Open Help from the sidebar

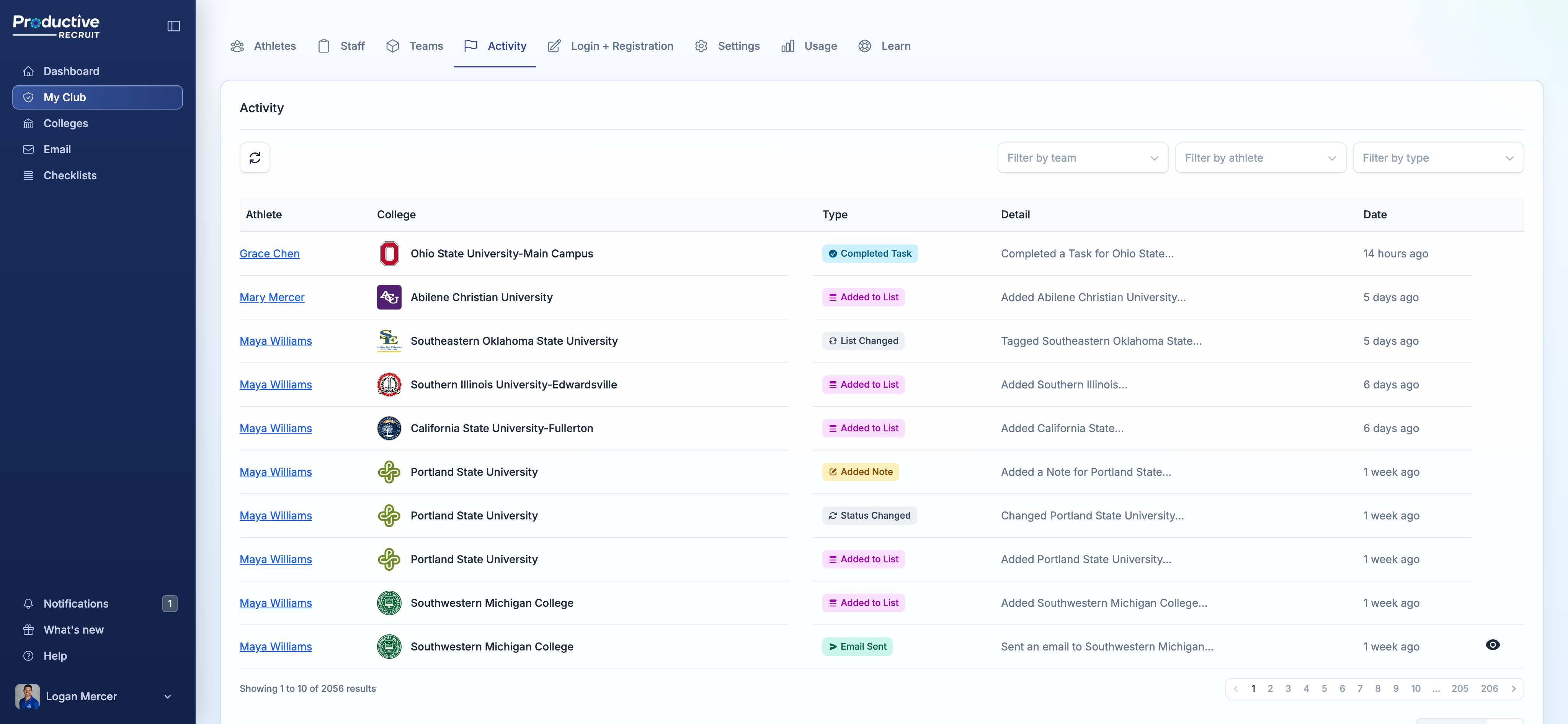tap(97, 656)
